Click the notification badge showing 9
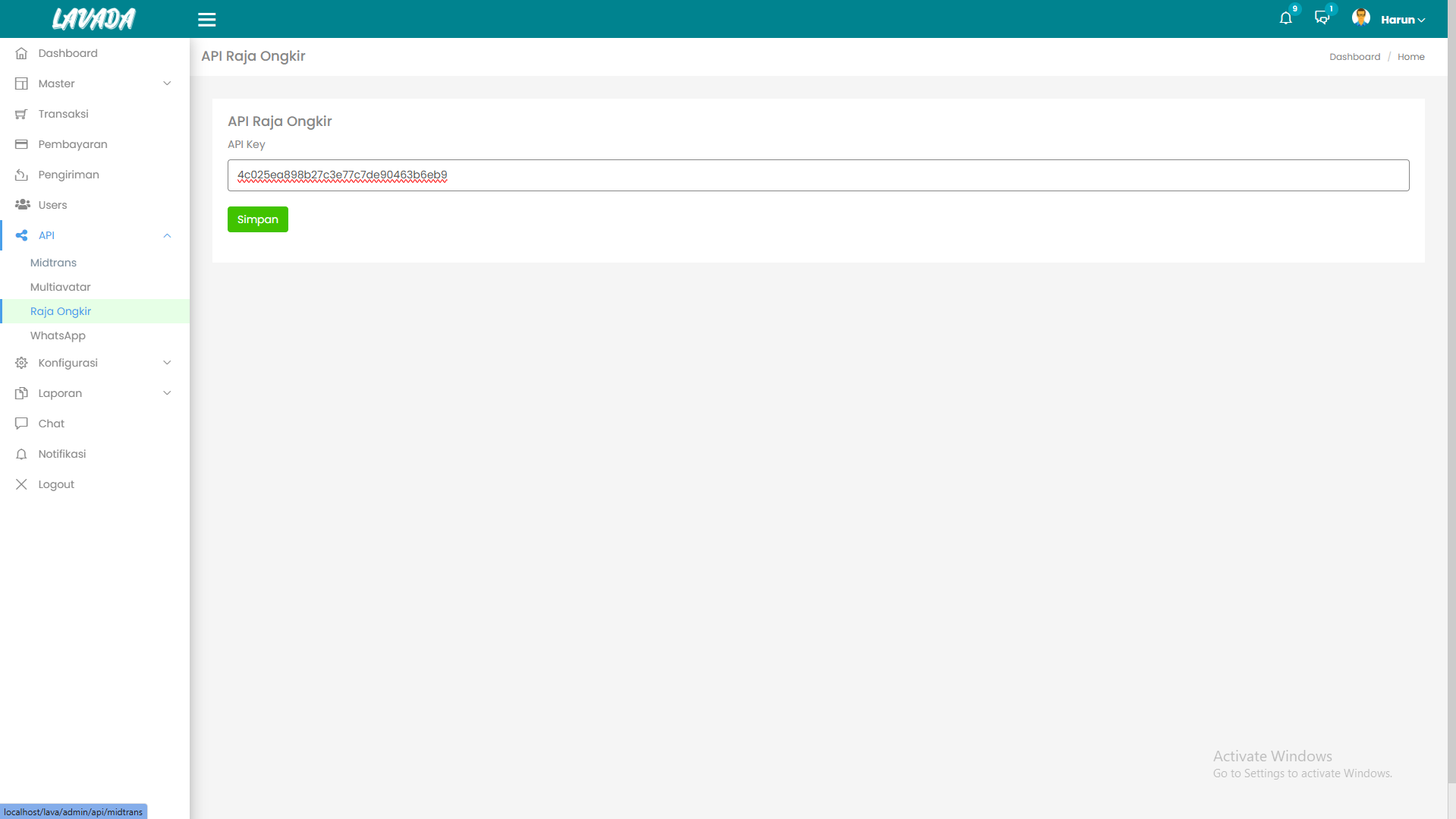This screenshot has height=819, width=1456. 1295,9
